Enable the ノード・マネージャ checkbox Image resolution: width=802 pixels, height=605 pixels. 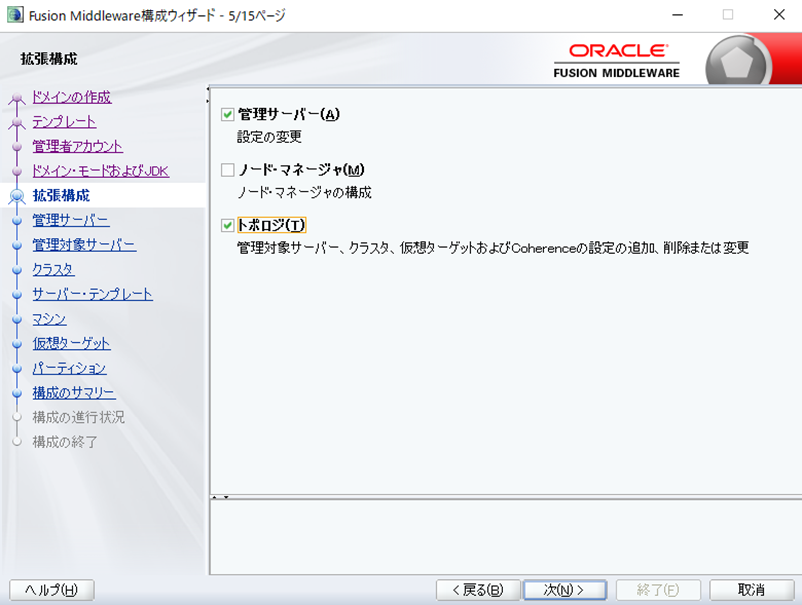click(x=228, y=170)
